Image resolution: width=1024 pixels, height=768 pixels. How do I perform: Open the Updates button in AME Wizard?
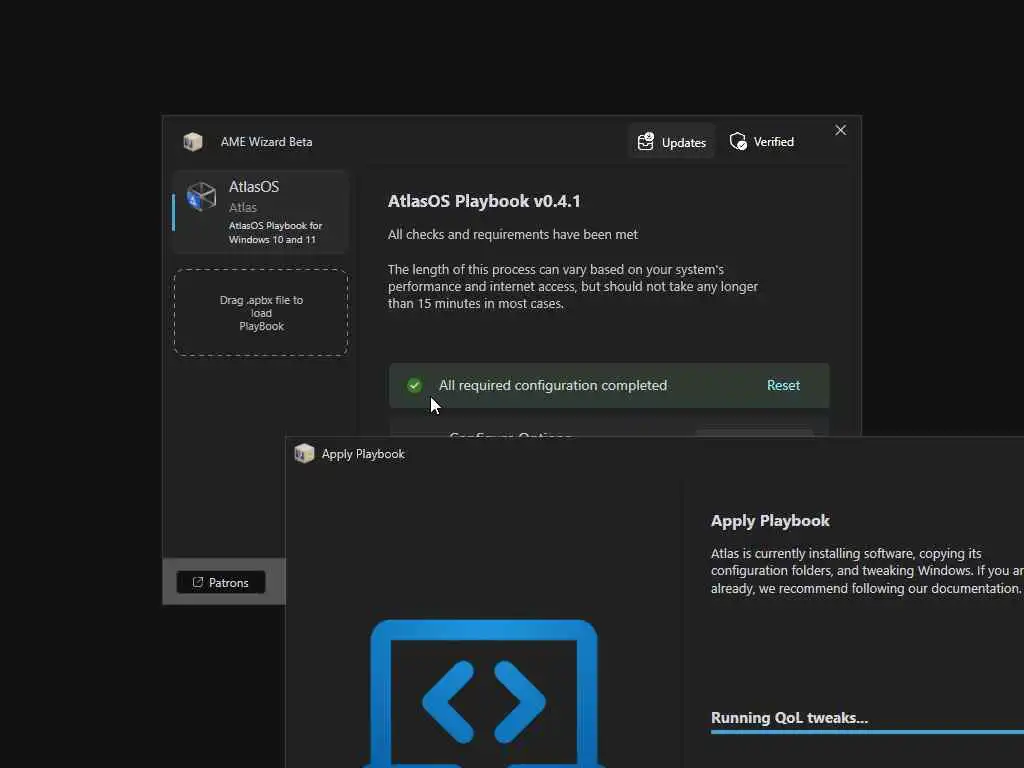pyautogui.click(x=672, y=142)
